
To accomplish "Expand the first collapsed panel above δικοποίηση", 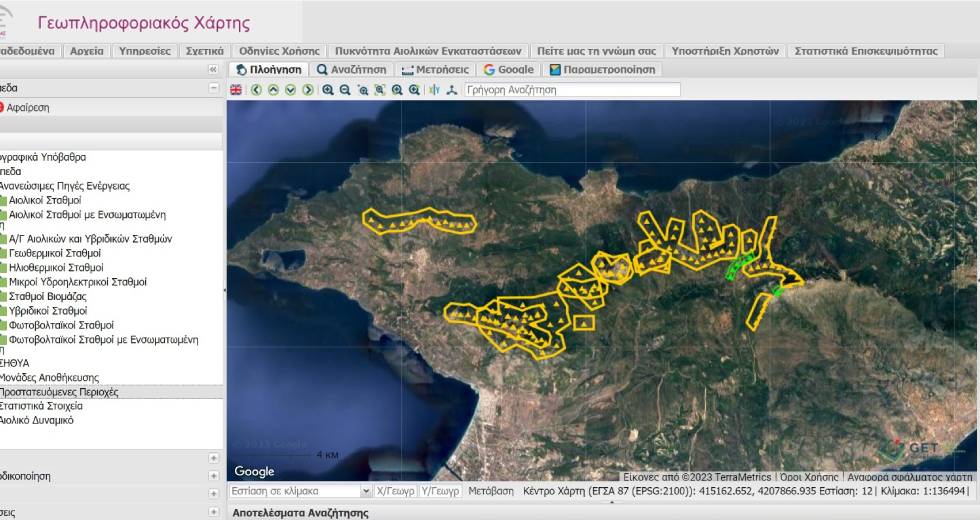I will tap(213, 458).
